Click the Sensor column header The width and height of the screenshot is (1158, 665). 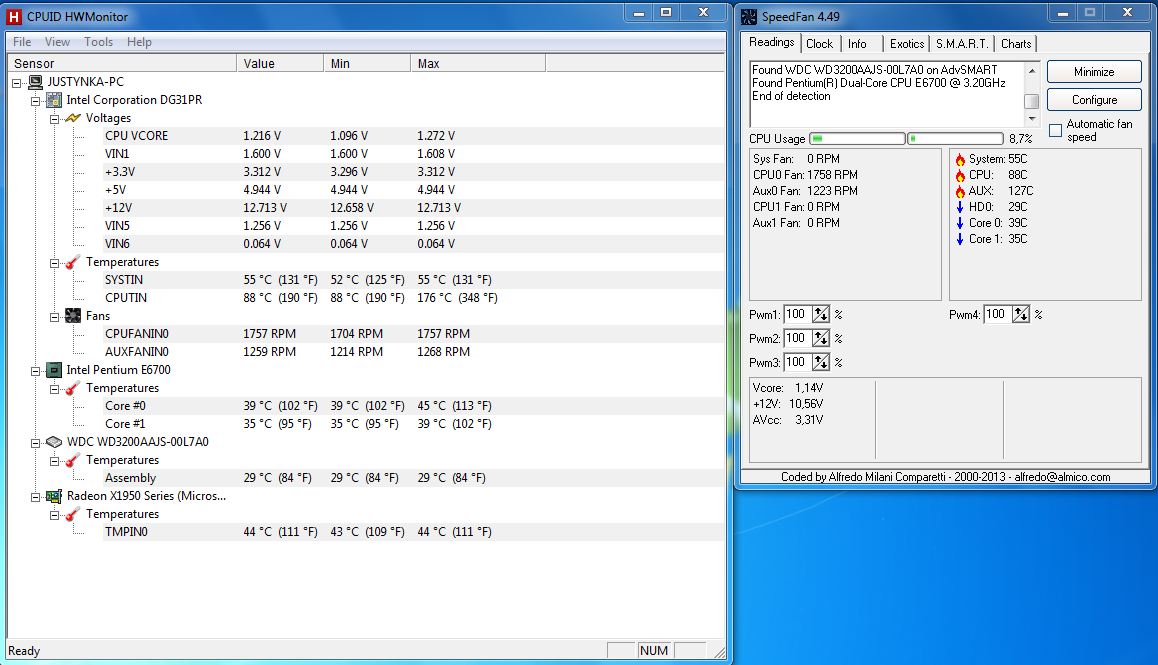click(x=122, y=64)
